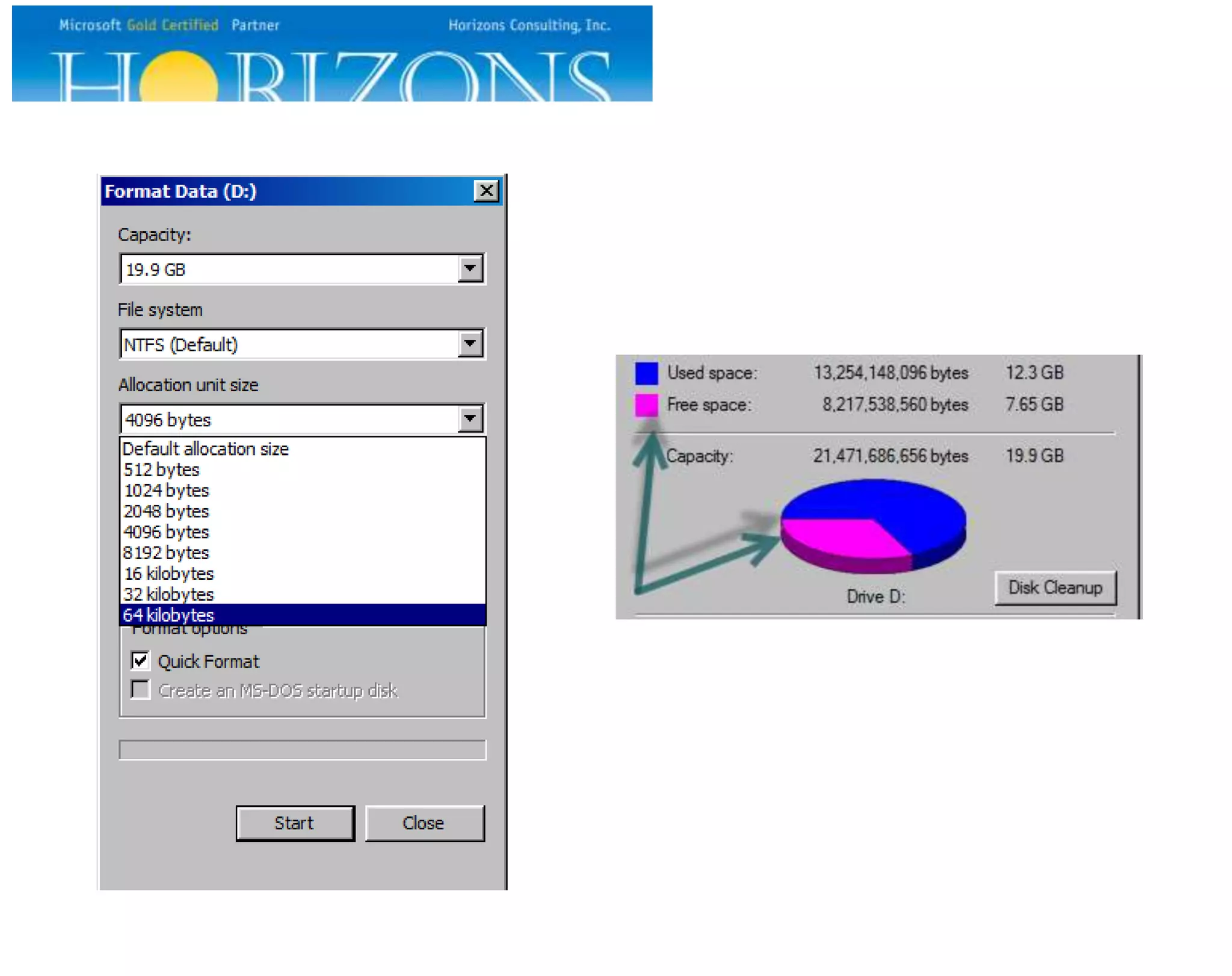Image resolution: width=1232 pixels, height=976 pixels.
Task: Collapse the Allocation unit size dropdown arrow
Action: click(470, 419)
